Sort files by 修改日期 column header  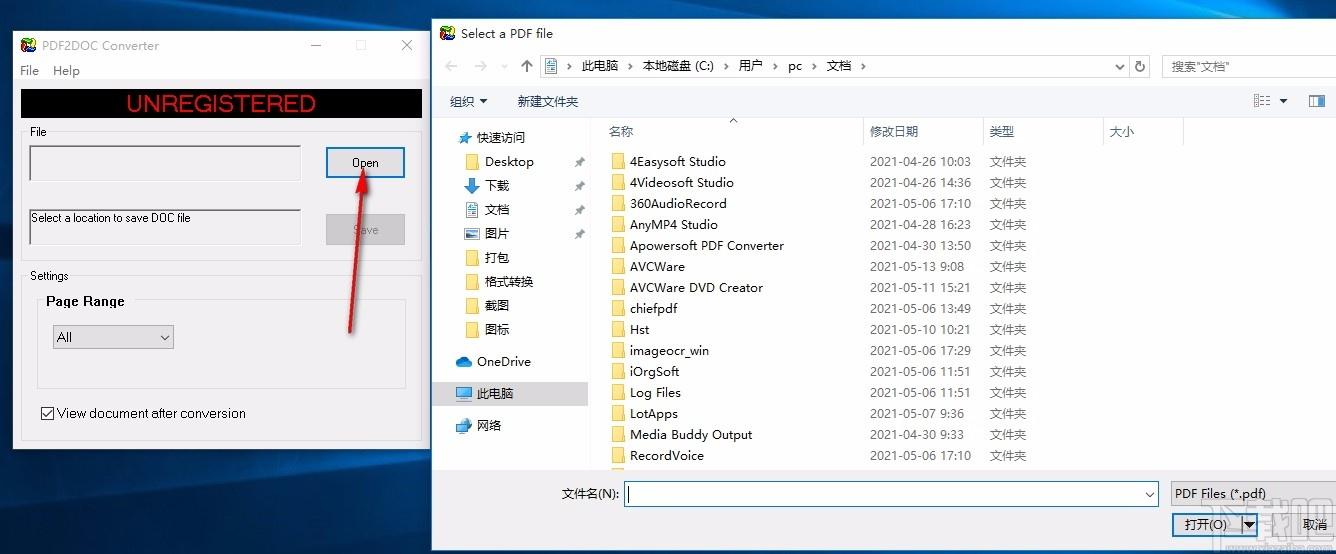click(893, 132)
